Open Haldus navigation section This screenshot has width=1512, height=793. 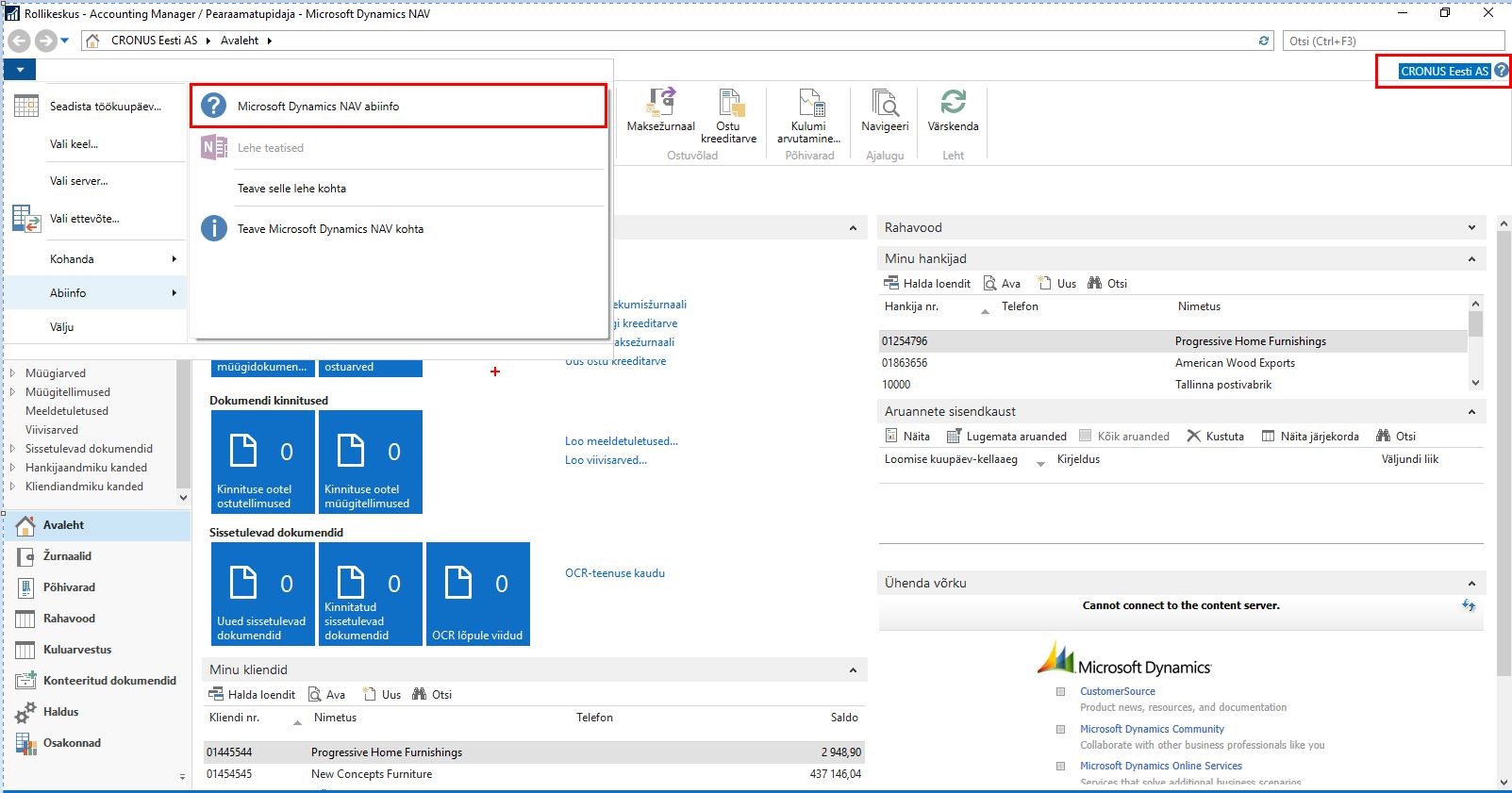pyautogui.click(x=97, y=712)
